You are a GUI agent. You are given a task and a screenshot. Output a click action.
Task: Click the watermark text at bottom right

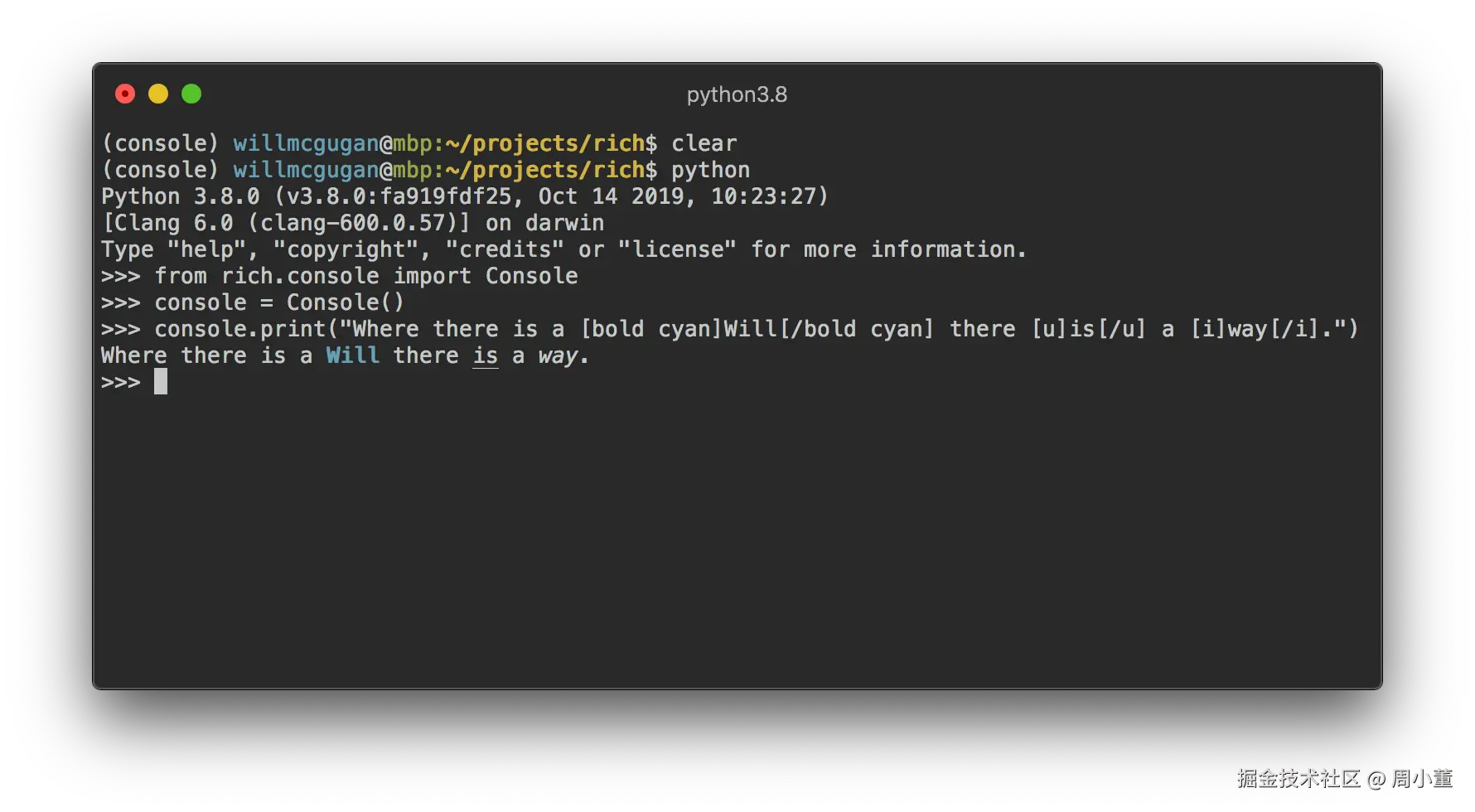coord(1343,777)
